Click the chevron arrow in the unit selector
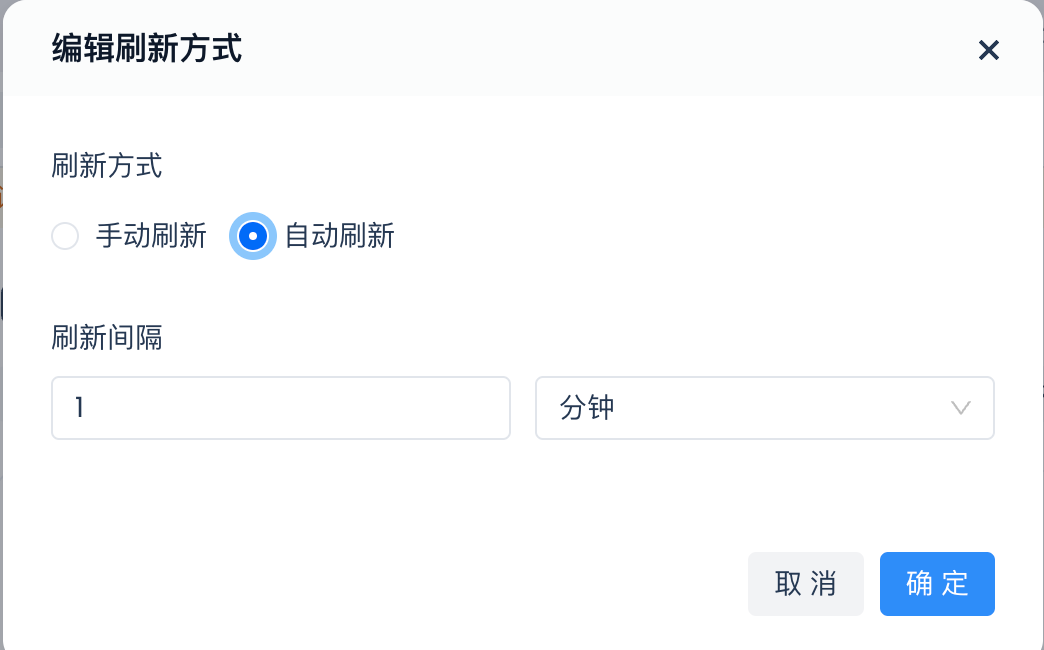Screen dimensions: 1044x650 [x=961, y=408]
